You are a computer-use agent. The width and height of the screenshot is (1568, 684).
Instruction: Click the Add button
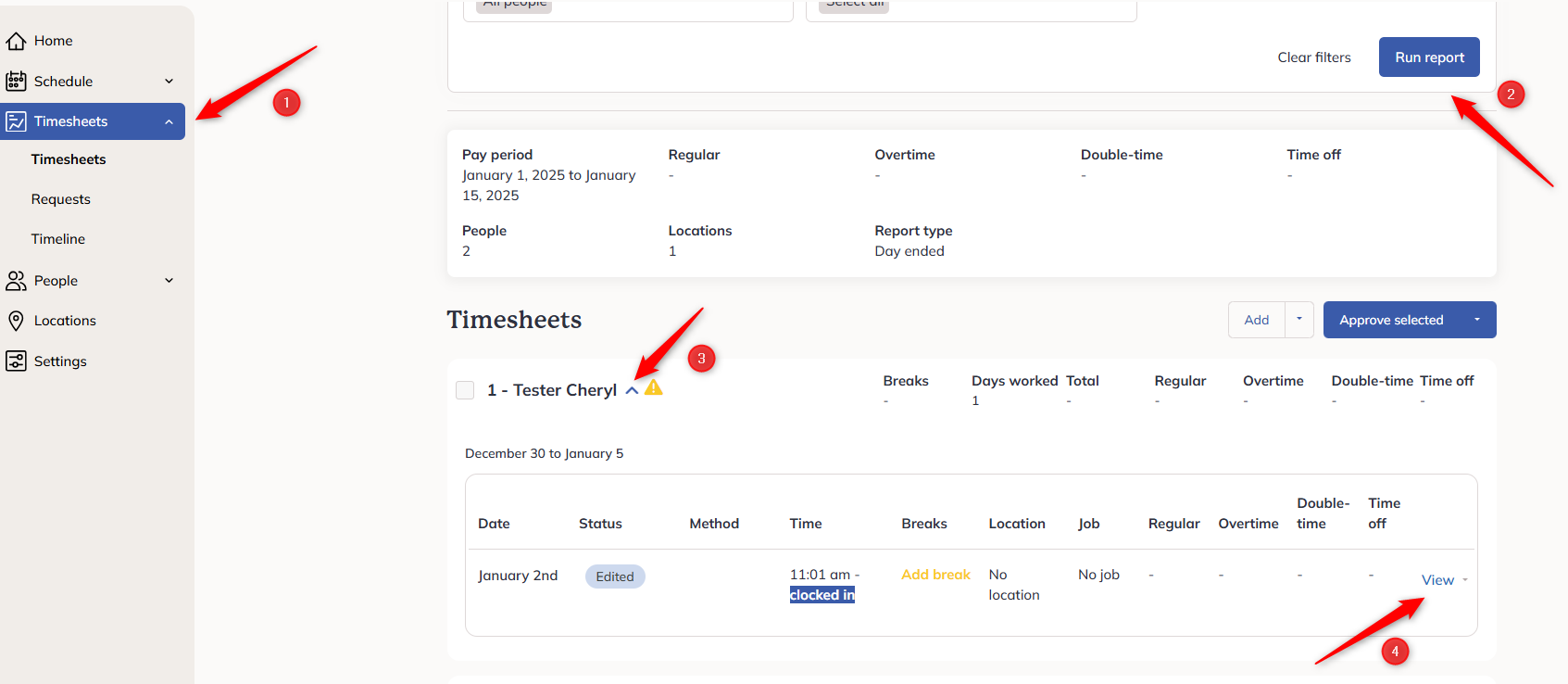pos(1257,320)
